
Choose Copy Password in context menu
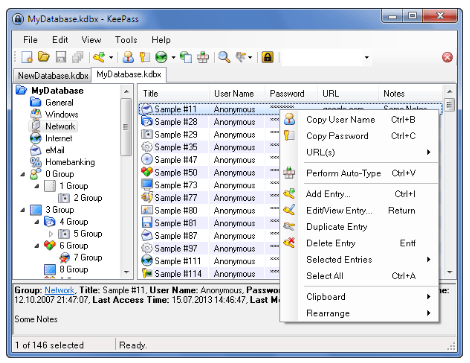coord(360,136)
